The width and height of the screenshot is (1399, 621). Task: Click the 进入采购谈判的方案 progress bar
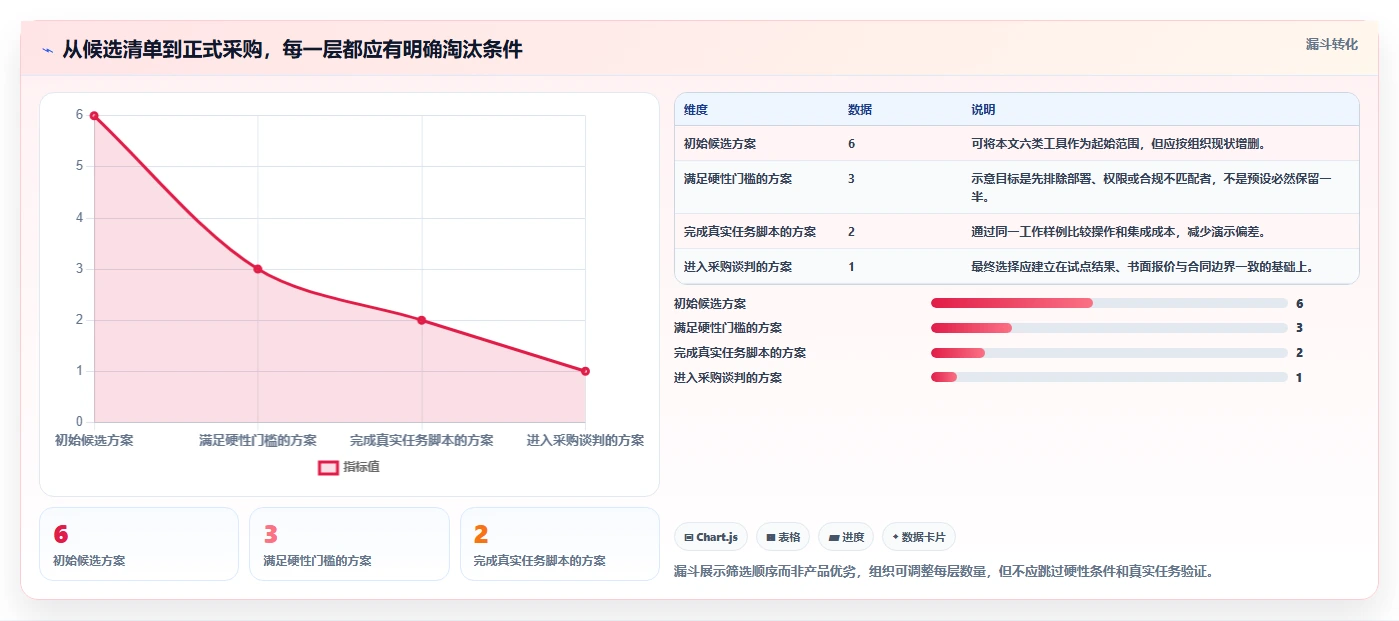pos(1109,377)
